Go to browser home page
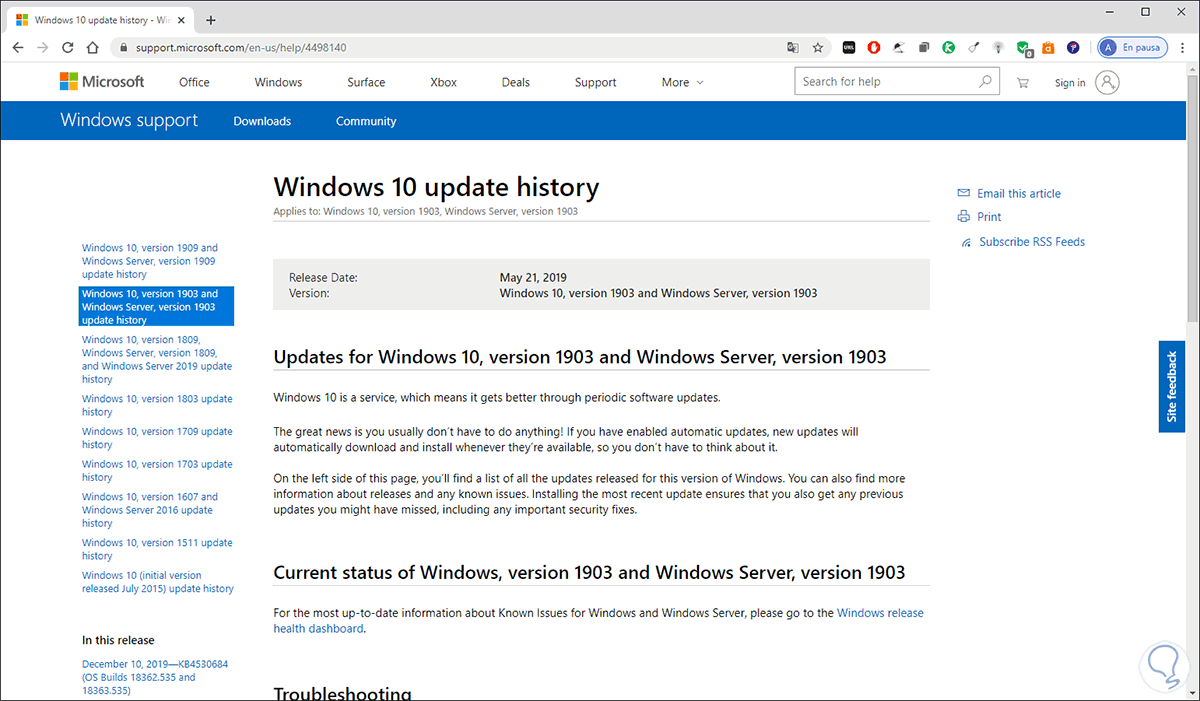Screen dimensions: 1200x701 click(93, 47)
